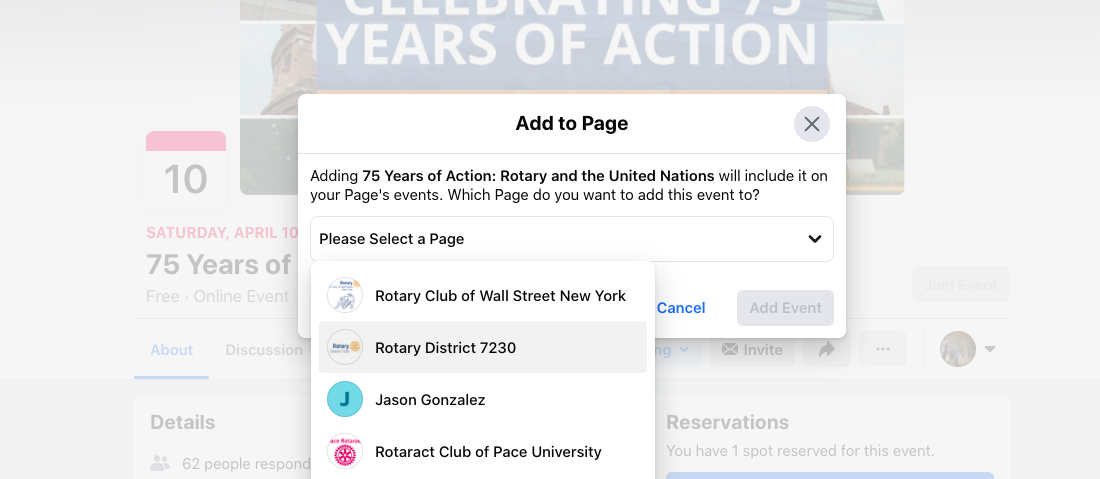Cancel adding the event to a Page
The height and width of the screenshot is (479, 1100).
681,308
